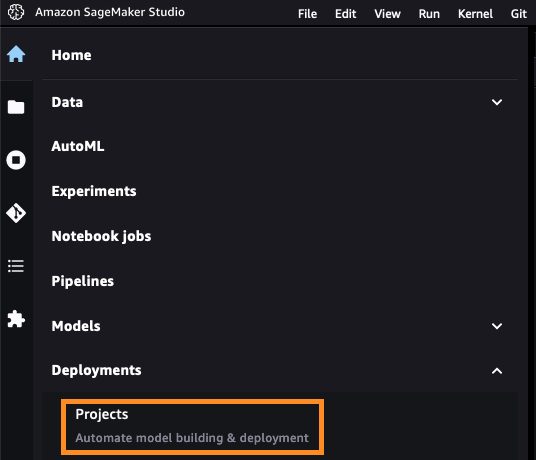Go to AutoML page
This screenshot has height=460, width=536.
pyautogui.click(x=78, y=146)
